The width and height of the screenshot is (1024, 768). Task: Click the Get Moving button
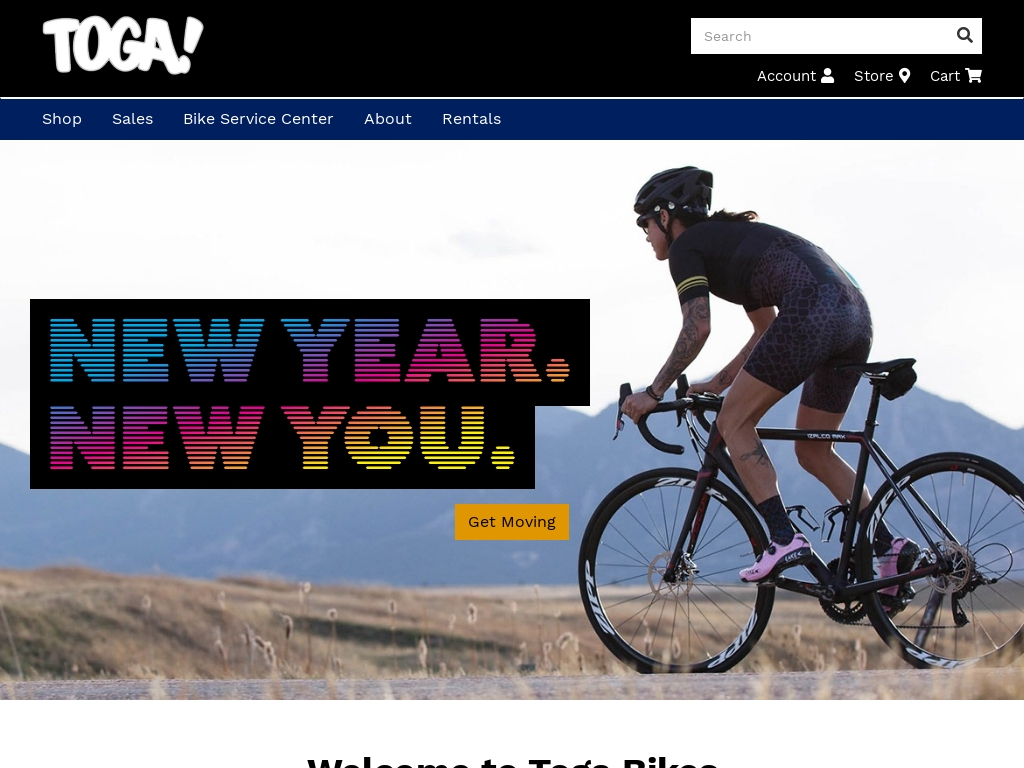[512, 522]
